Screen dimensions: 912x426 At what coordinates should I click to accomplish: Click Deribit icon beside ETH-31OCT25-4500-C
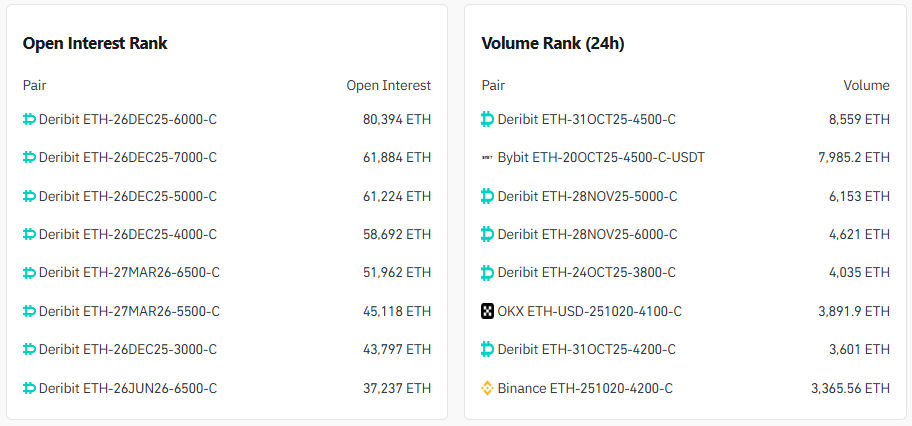pos(488,120)
